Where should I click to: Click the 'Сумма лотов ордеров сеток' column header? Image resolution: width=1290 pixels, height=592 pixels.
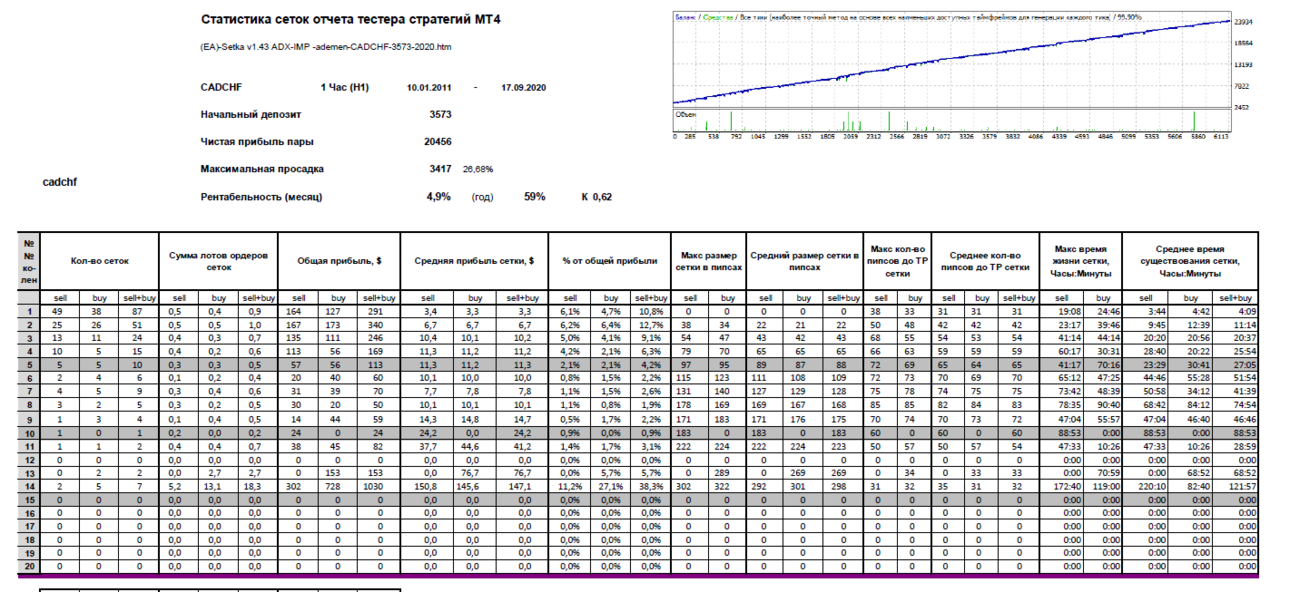click(219, 260)
